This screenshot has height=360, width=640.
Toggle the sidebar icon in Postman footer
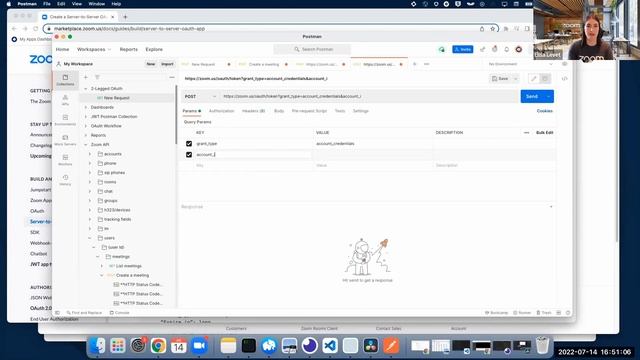click(58, 313)
